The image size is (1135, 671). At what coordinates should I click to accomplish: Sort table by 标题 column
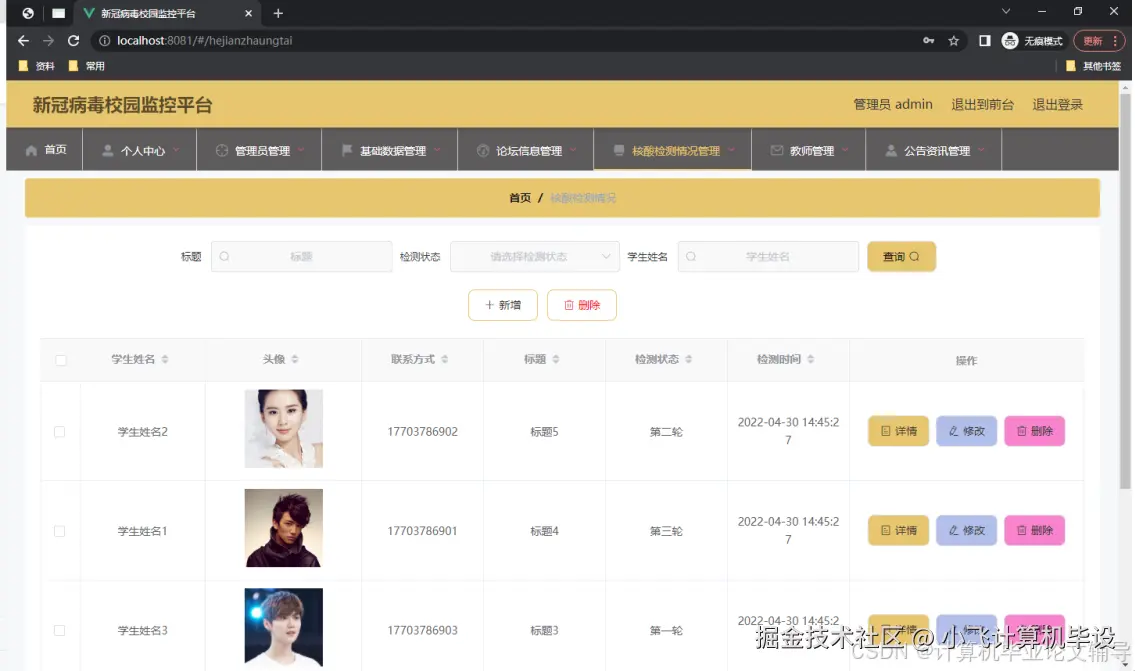pos(556,359)
